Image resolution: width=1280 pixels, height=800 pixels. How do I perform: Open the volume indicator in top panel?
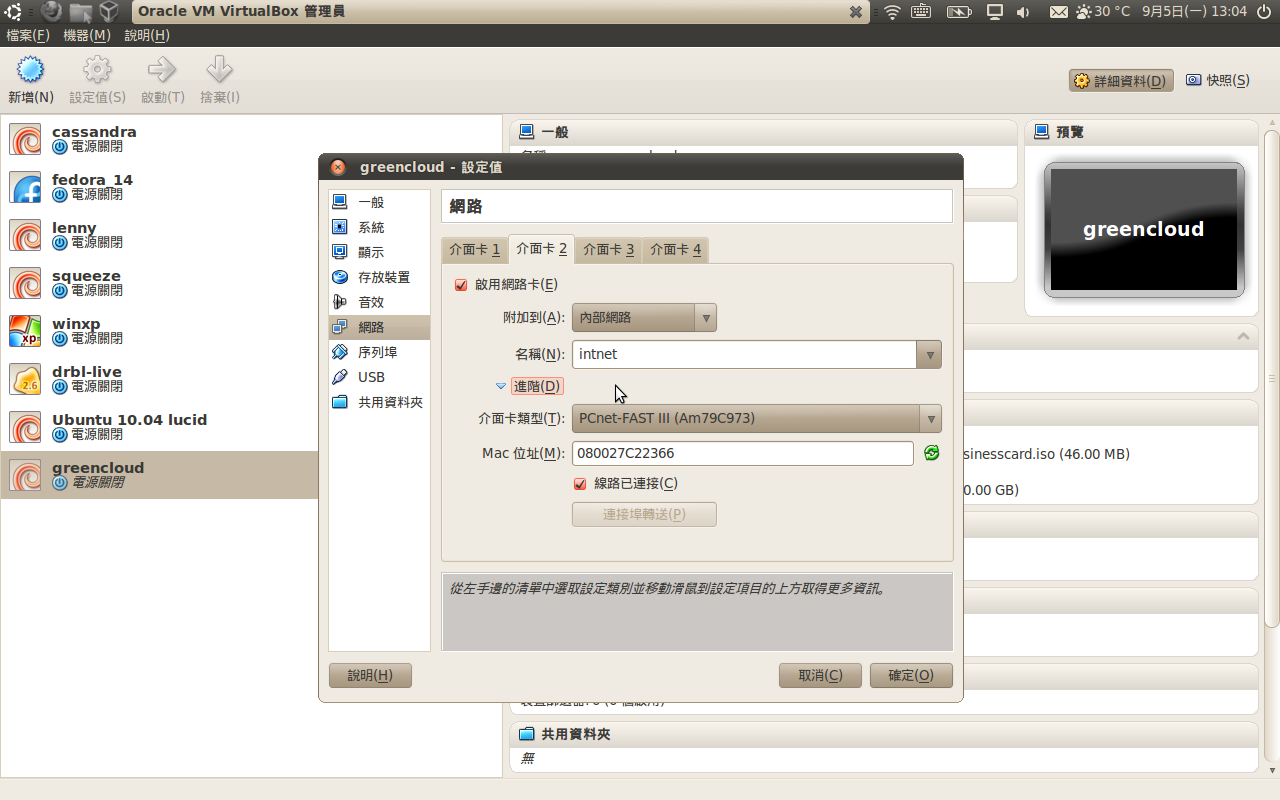tap(1023, 12)
